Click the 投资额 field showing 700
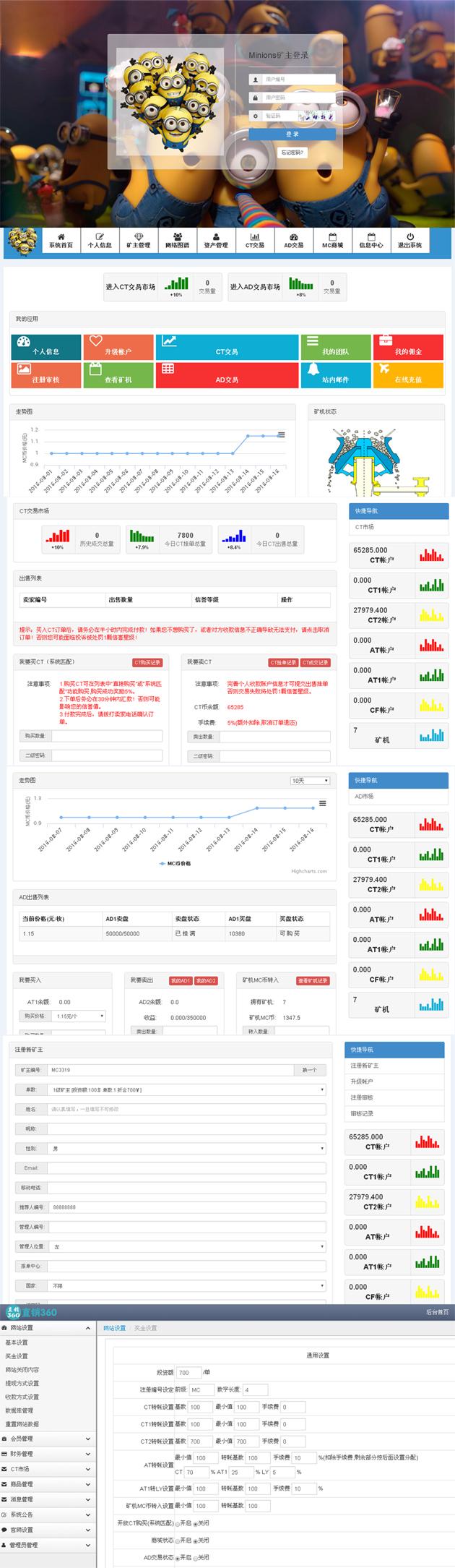The height and width of the screenshot is (1568, 455). [x=189, y=1372]
